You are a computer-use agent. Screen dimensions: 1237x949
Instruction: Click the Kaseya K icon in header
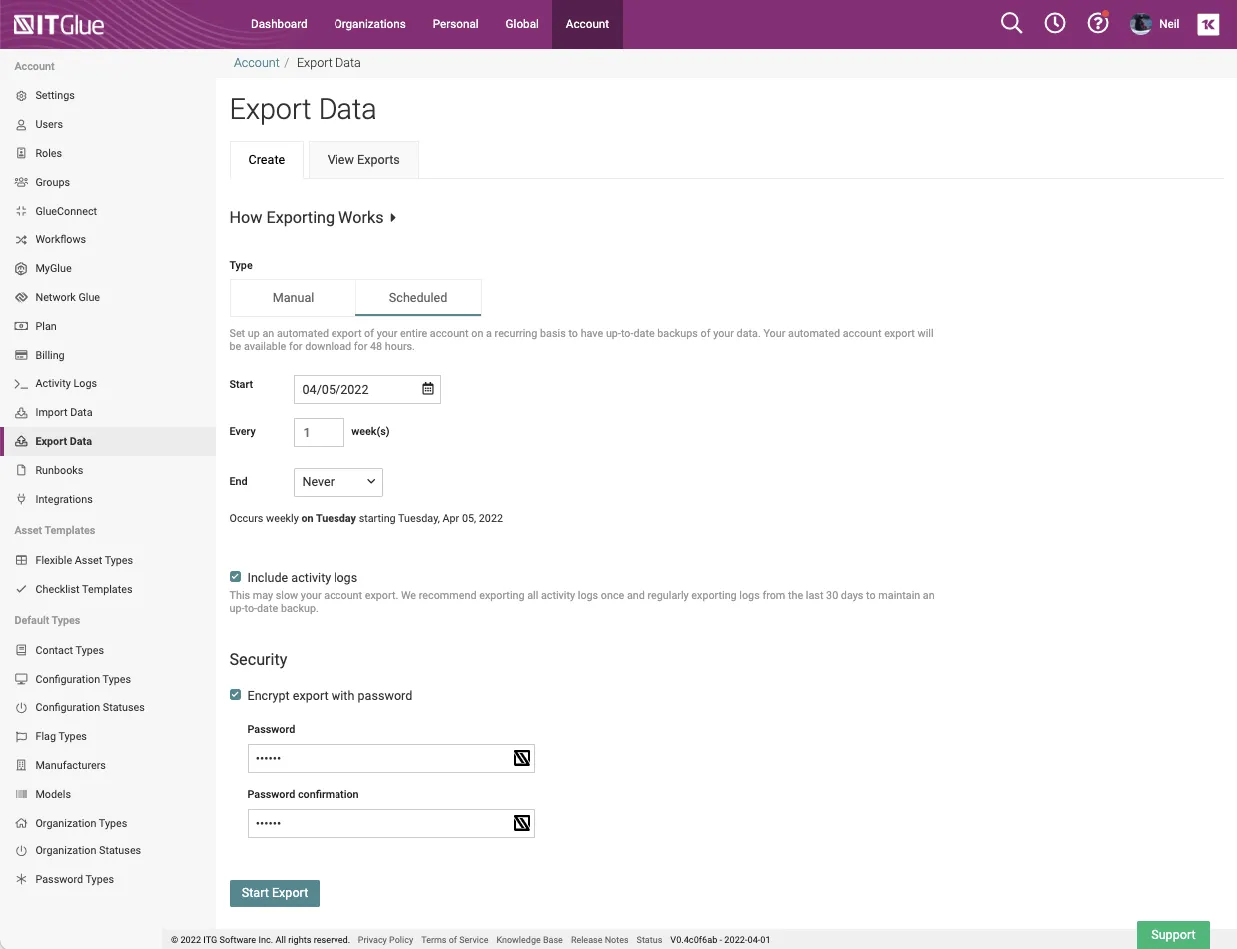(1208, 25)
